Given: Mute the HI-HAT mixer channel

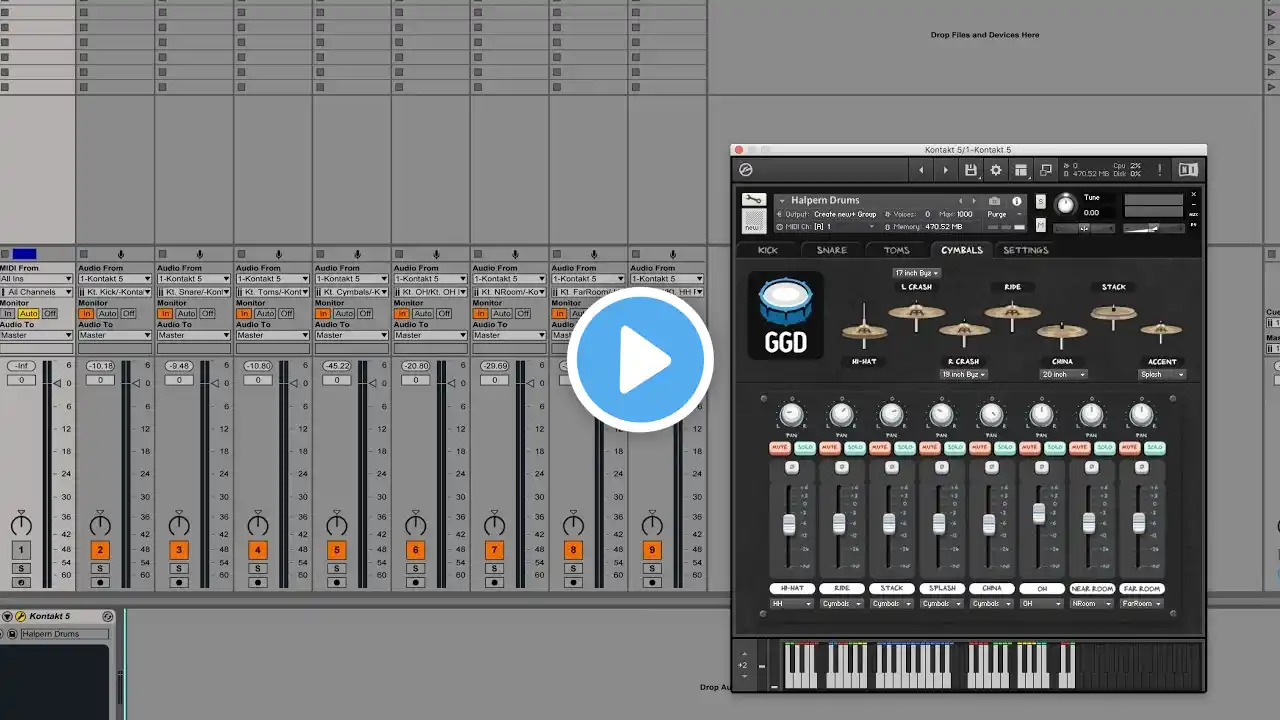Looking at the screenshot, I should (x=779, y=447).
